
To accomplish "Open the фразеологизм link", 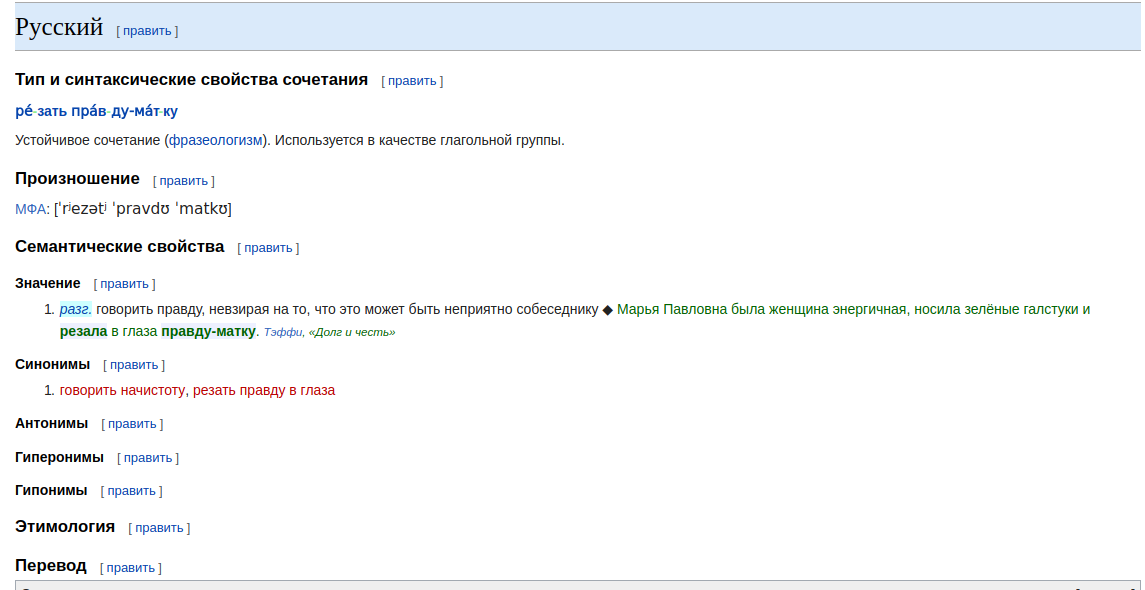I will (215, 140).
